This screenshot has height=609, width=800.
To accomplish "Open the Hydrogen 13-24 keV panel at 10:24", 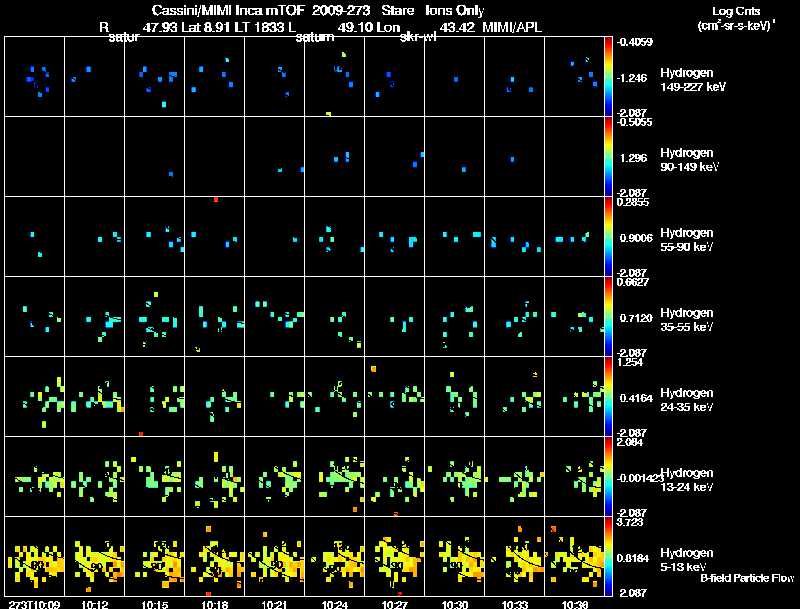I will pos(335,477).
